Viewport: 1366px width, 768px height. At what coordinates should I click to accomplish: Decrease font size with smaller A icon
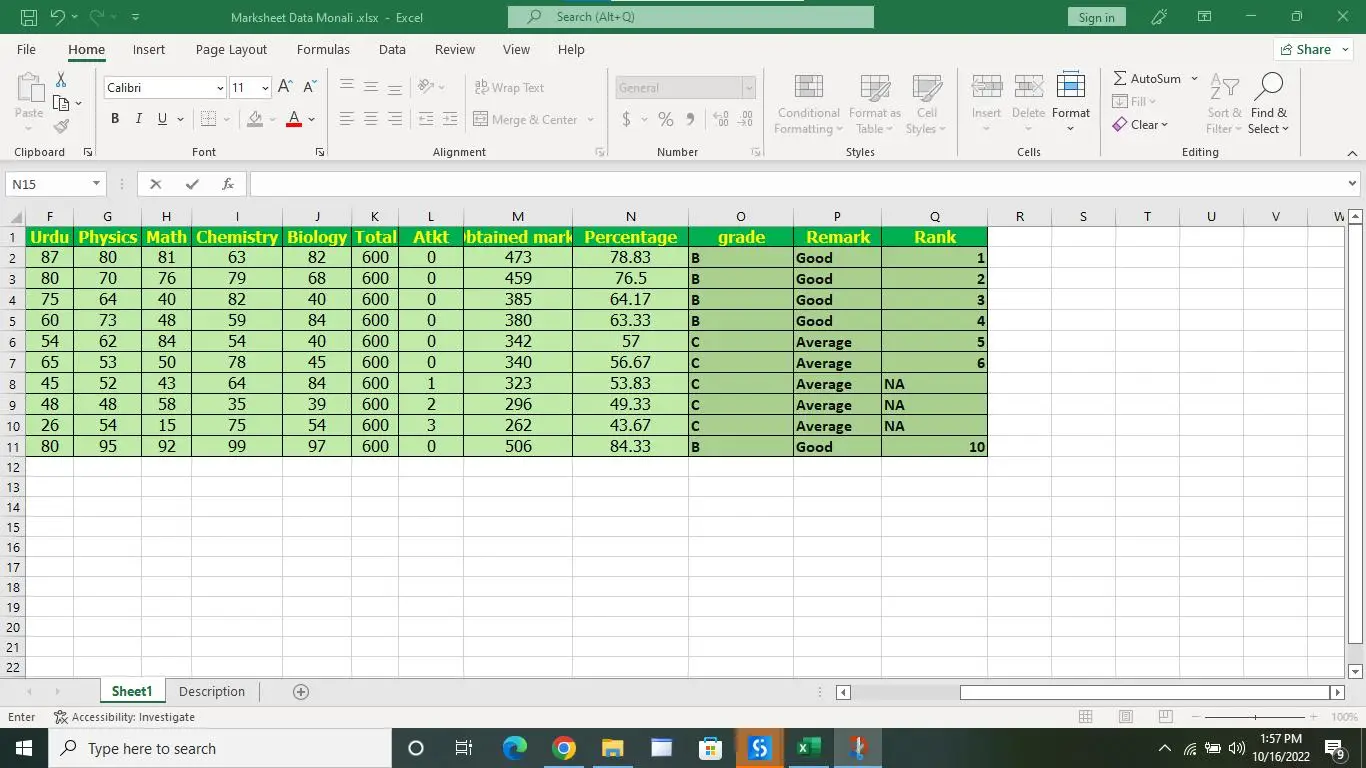pos(309,87)
